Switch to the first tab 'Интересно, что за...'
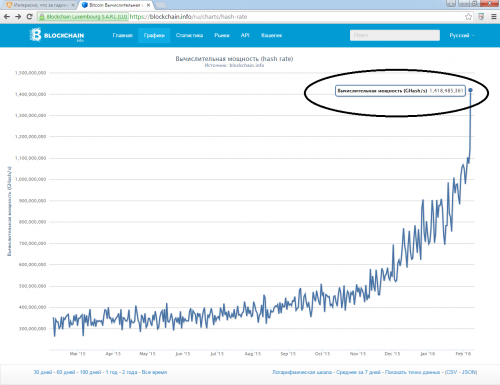The width and height of the screenshot is (500, 385). [41, 5]
